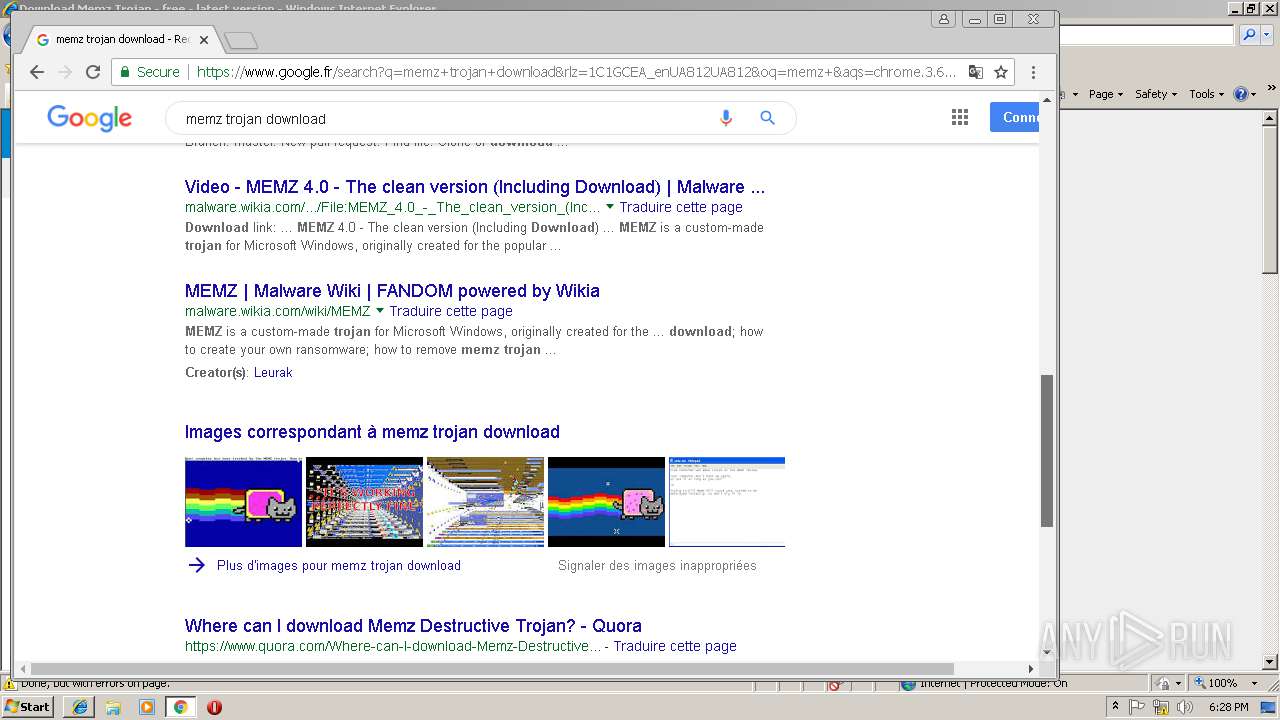Open the Google apps grid
1280x720 pixels.
(x=960, y=118)
